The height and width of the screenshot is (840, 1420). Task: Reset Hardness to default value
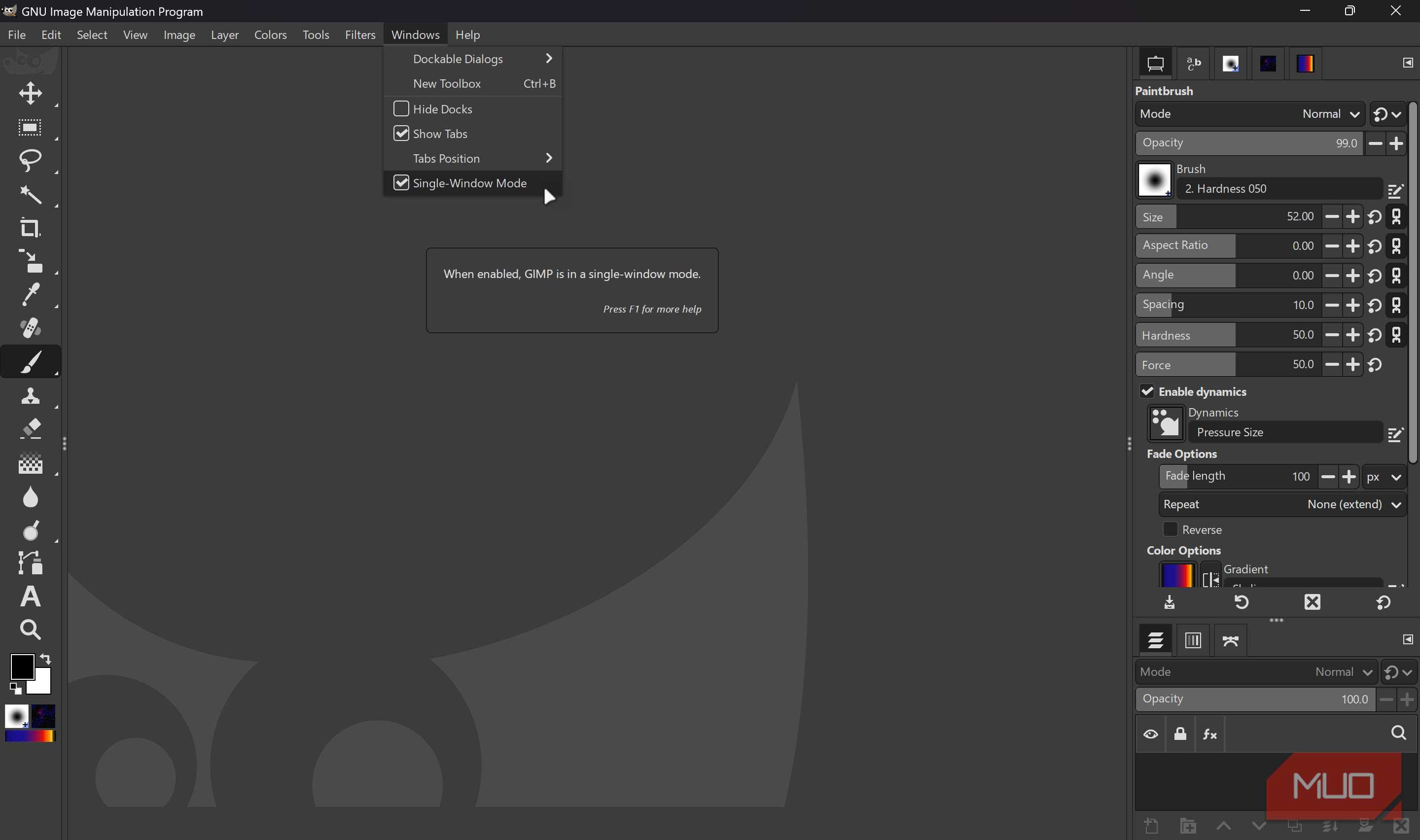click(1375, 335)
